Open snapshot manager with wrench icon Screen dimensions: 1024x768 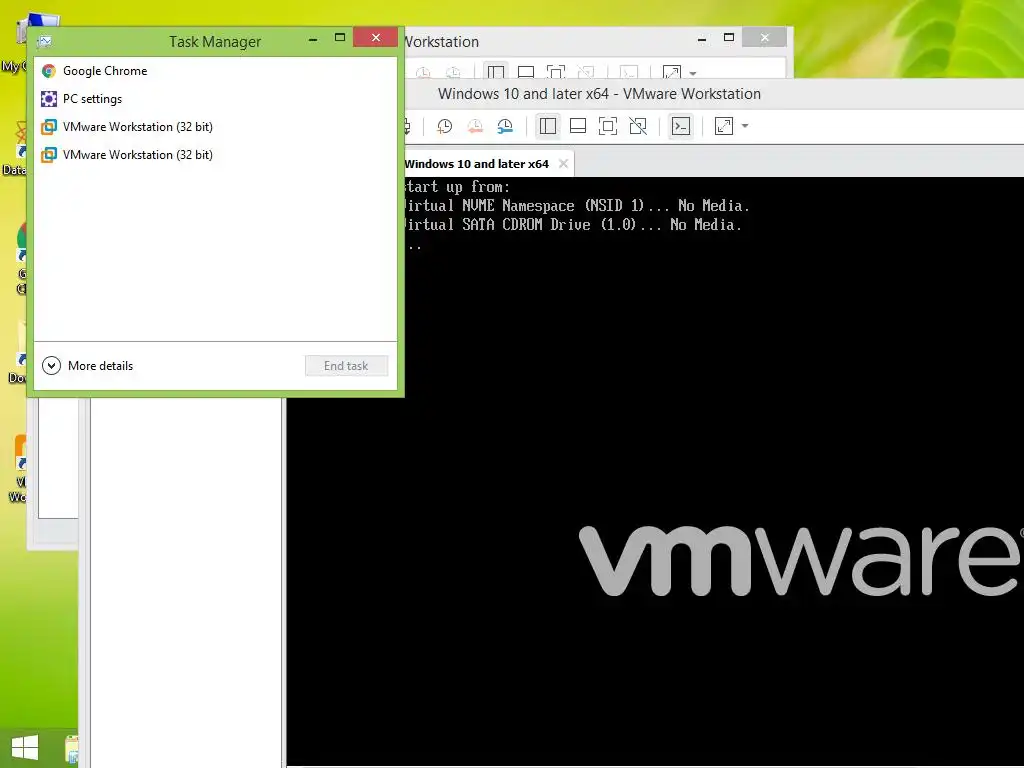(x=505, y=126)
